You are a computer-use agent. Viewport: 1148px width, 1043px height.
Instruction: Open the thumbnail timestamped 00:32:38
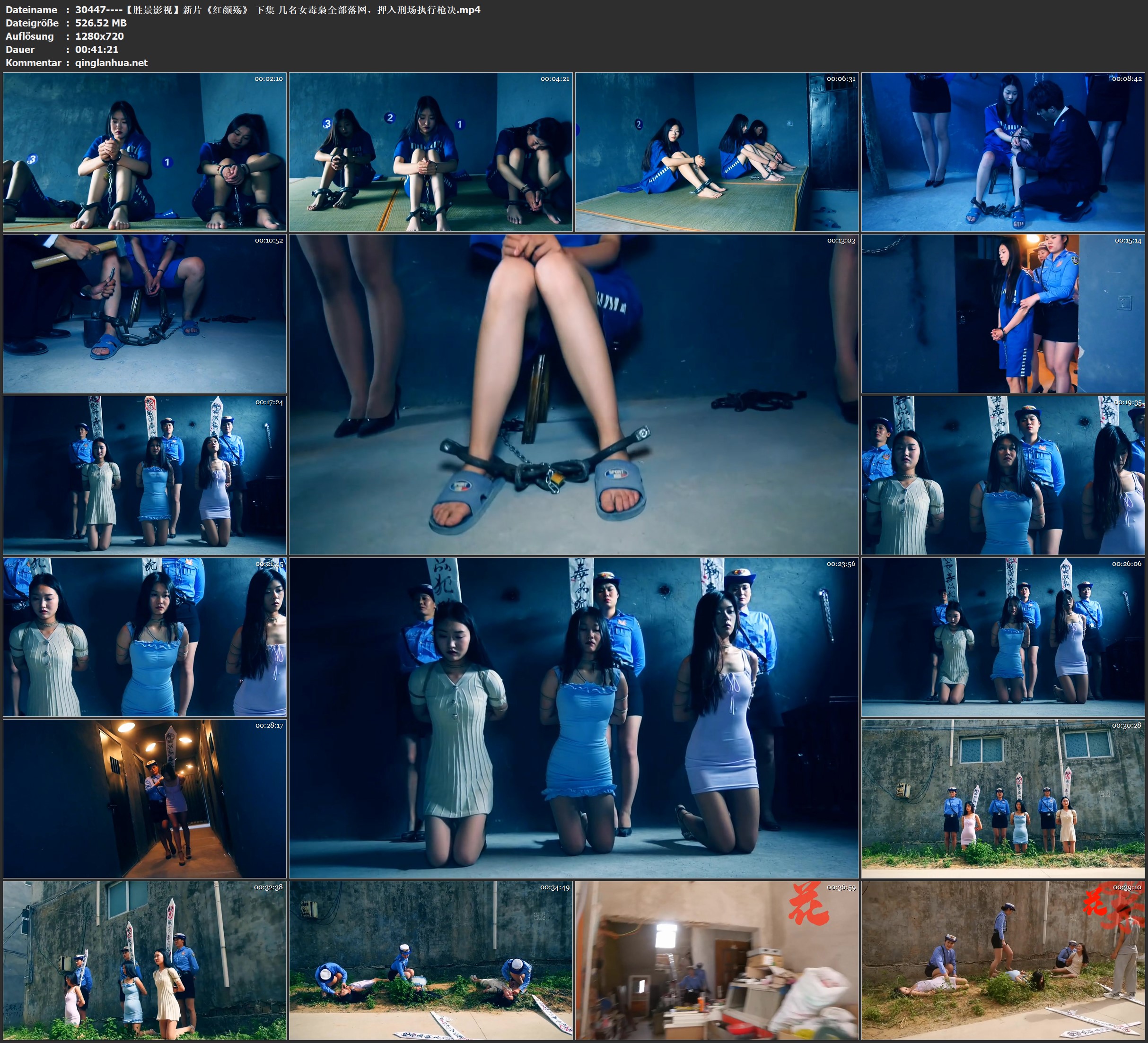[x=145, y=960]
